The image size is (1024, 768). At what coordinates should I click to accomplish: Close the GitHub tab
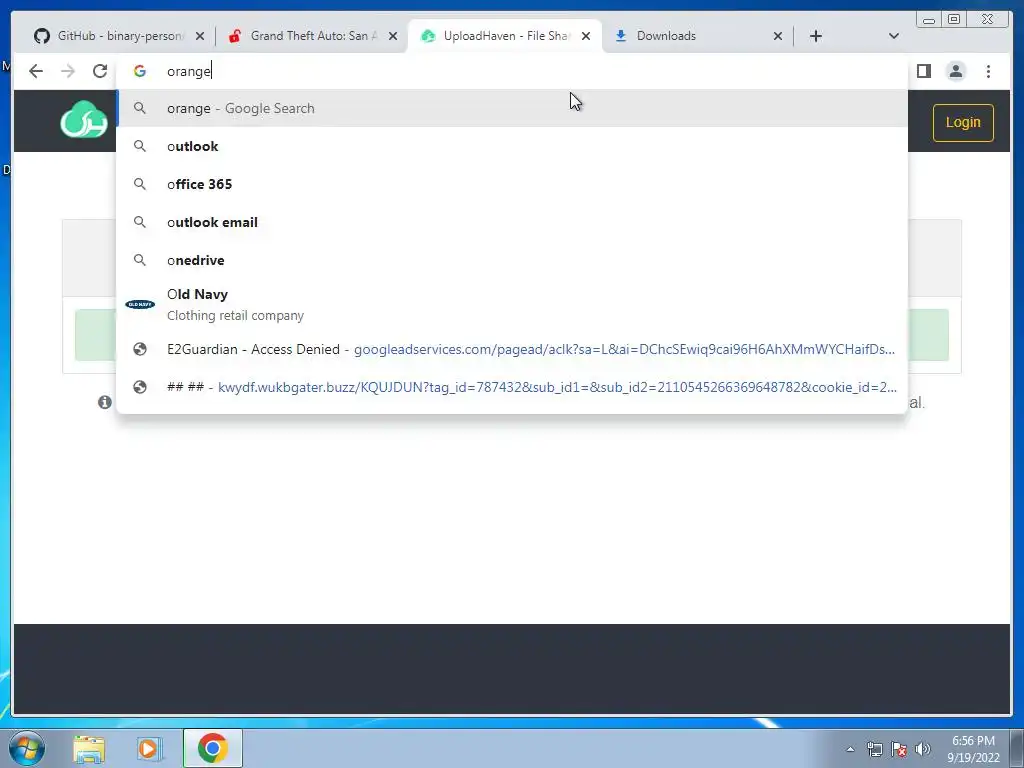pyautogui.click(x=200, y=36)
